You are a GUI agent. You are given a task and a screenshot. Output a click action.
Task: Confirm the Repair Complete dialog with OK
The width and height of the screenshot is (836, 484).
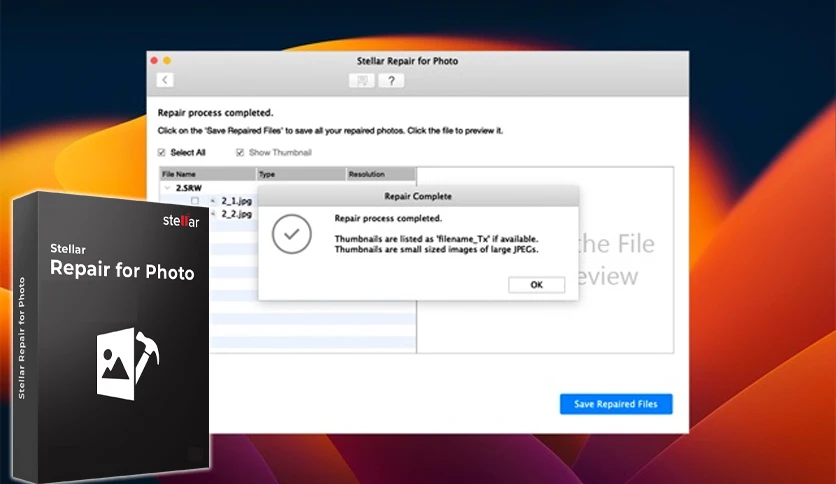click(536, 285)
